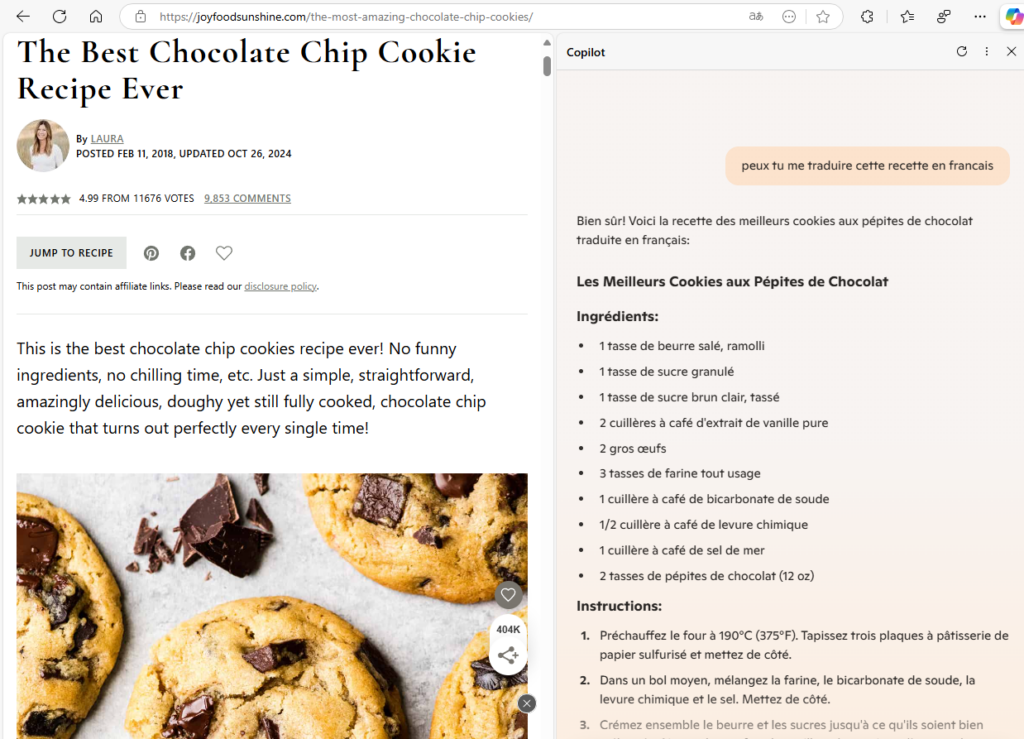Open browser settings and more menu
Screen dimensions: 1024x739
[x=980, y=16]
